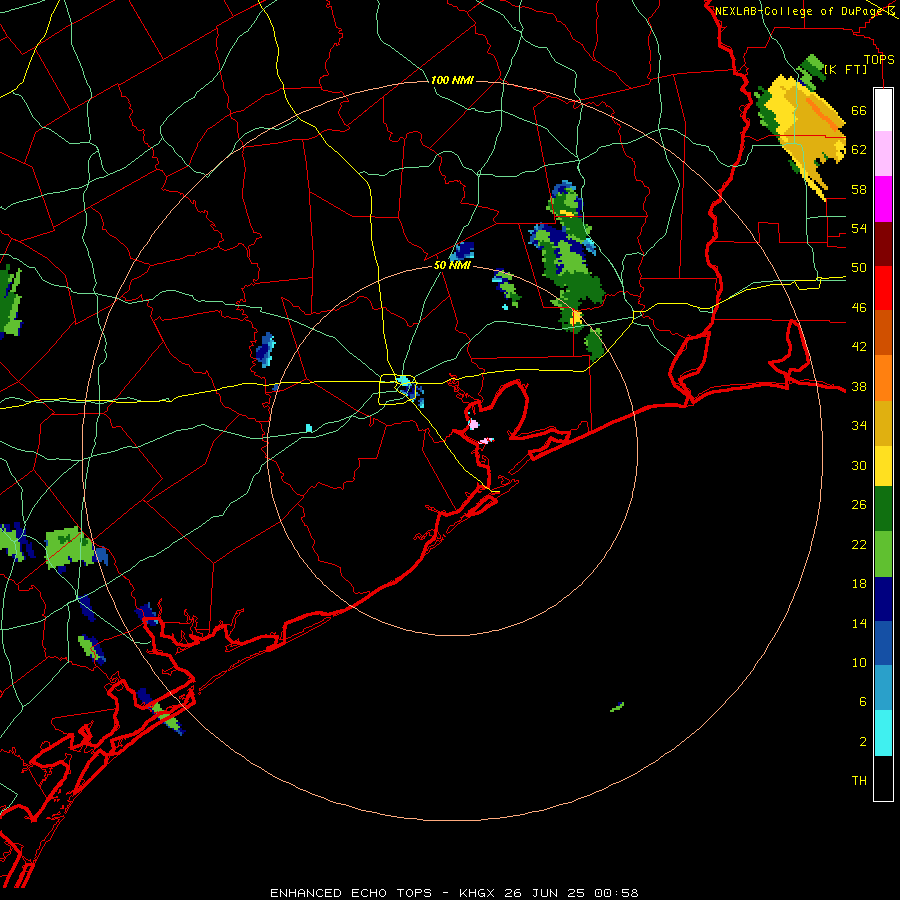Click the cyan legend swatch
Image resolution: width=900 pixels, height=900 pixels.
click(883, 733)
